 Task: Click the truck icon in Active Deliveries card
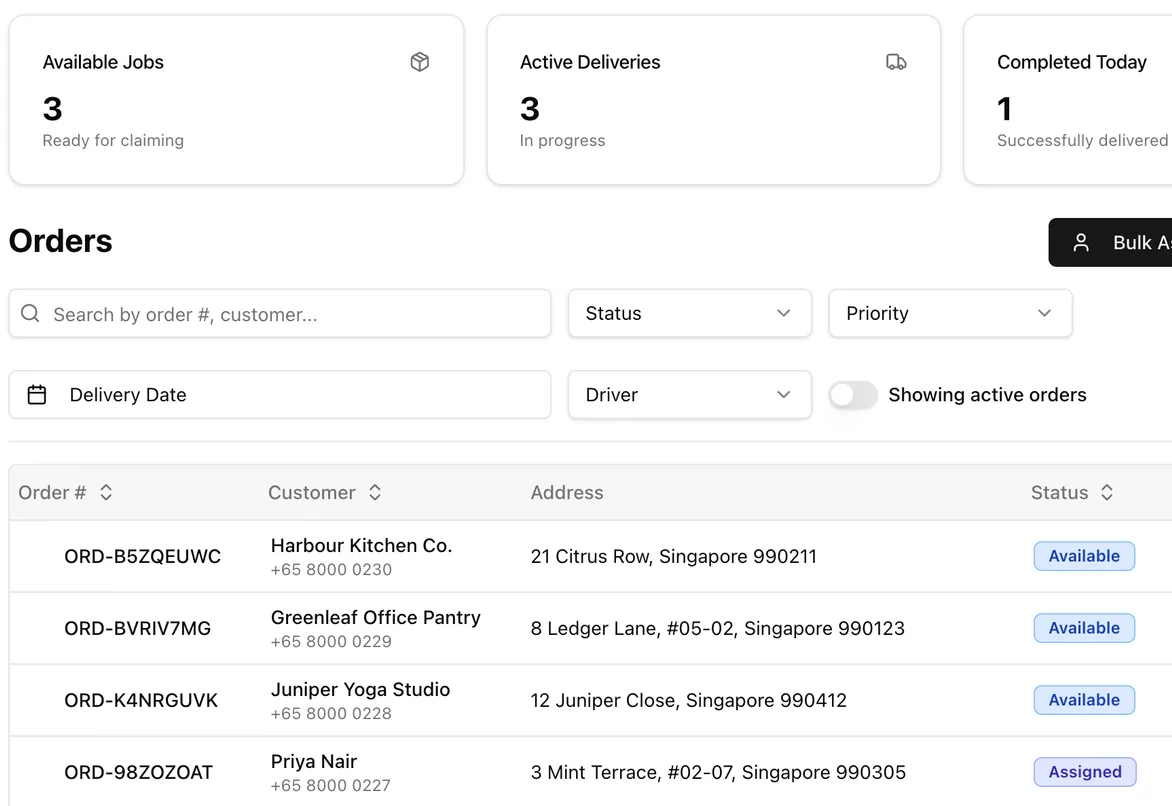pos(896,62)
